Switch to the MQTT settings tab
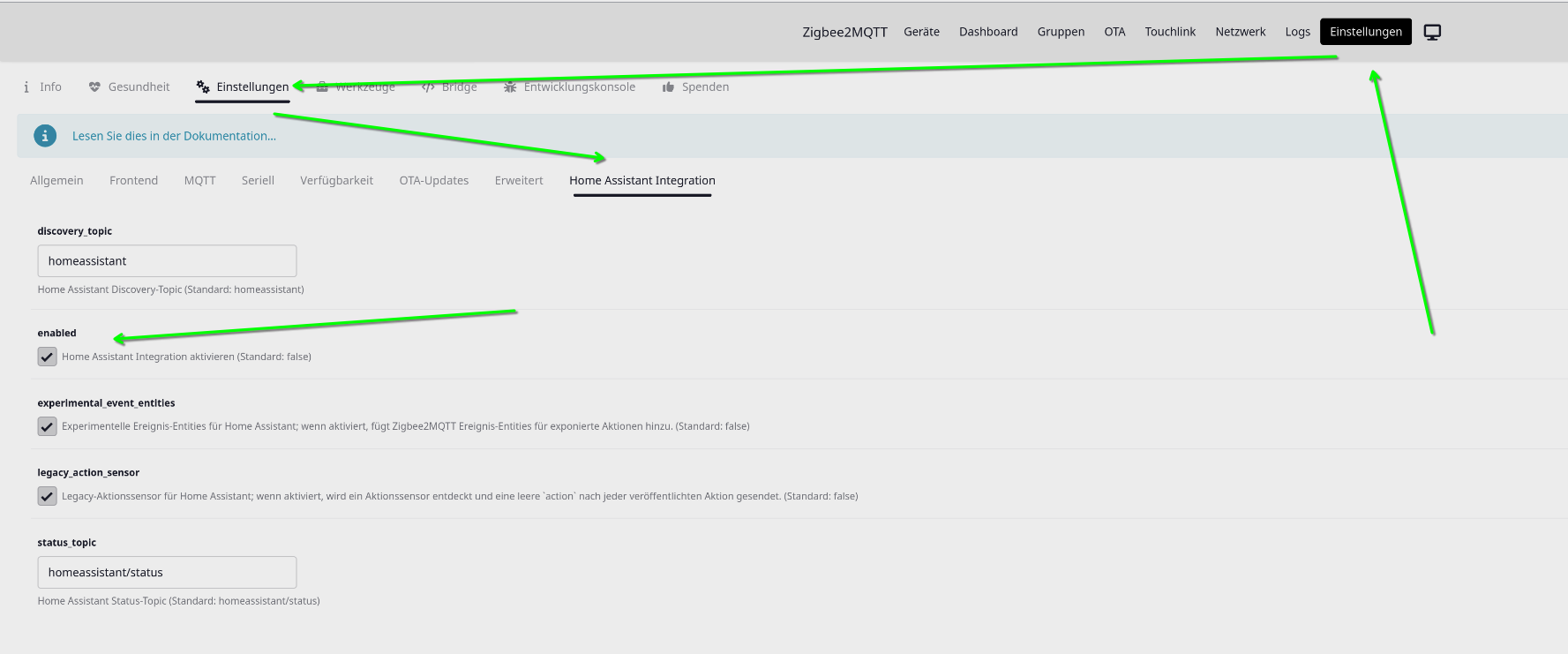 [199, 180]
